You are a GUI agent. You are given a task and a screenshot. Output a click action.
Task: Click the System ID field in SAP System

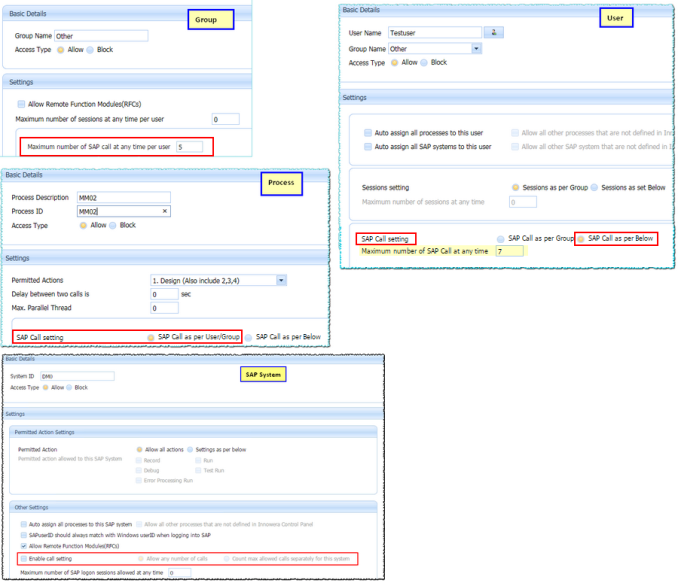[x=77, y=376]
